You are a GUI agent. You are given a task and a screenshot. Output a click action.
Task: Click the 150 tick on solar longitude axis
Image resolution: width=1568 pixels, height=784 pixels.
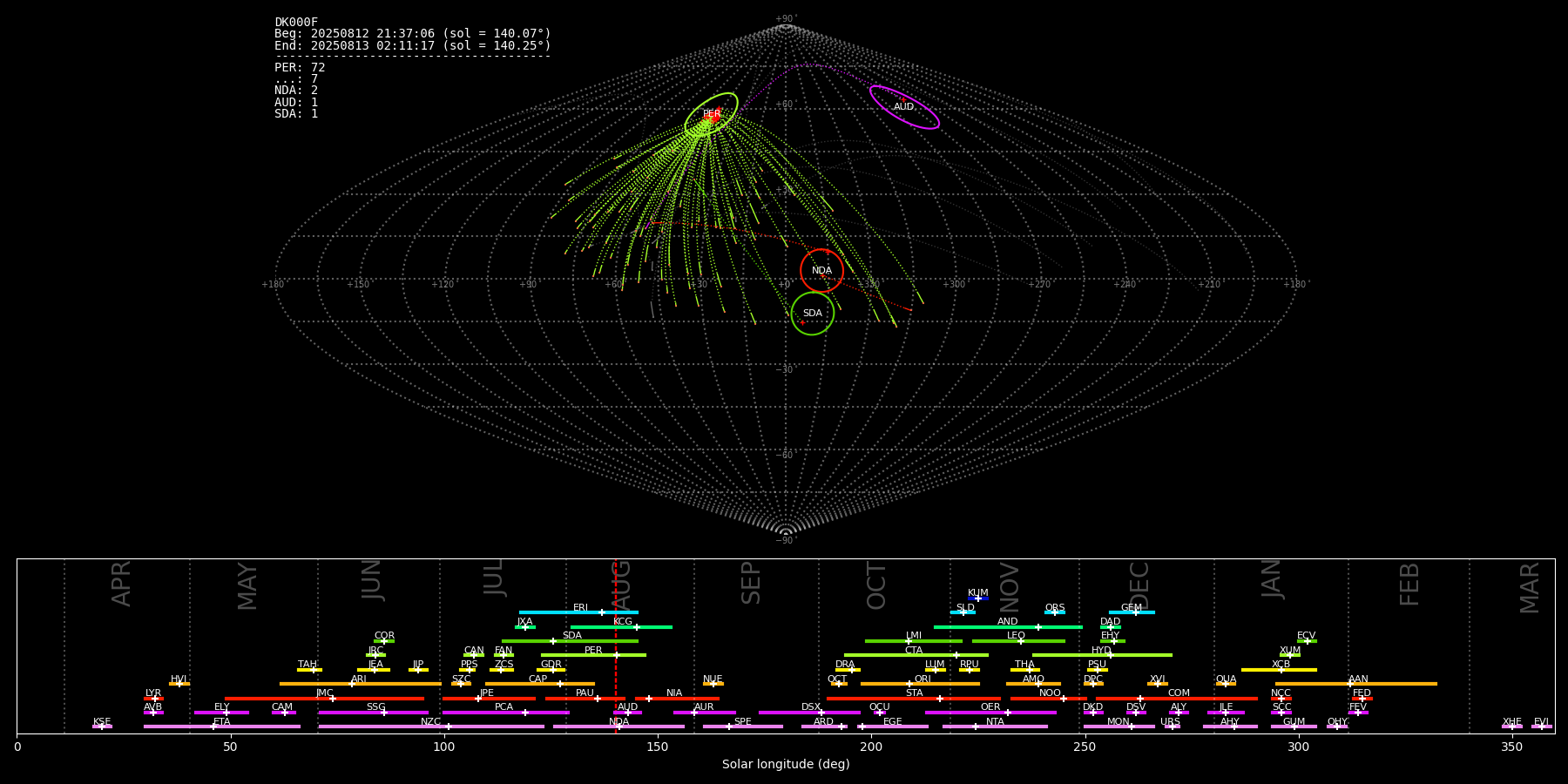(x=658, y=747)
